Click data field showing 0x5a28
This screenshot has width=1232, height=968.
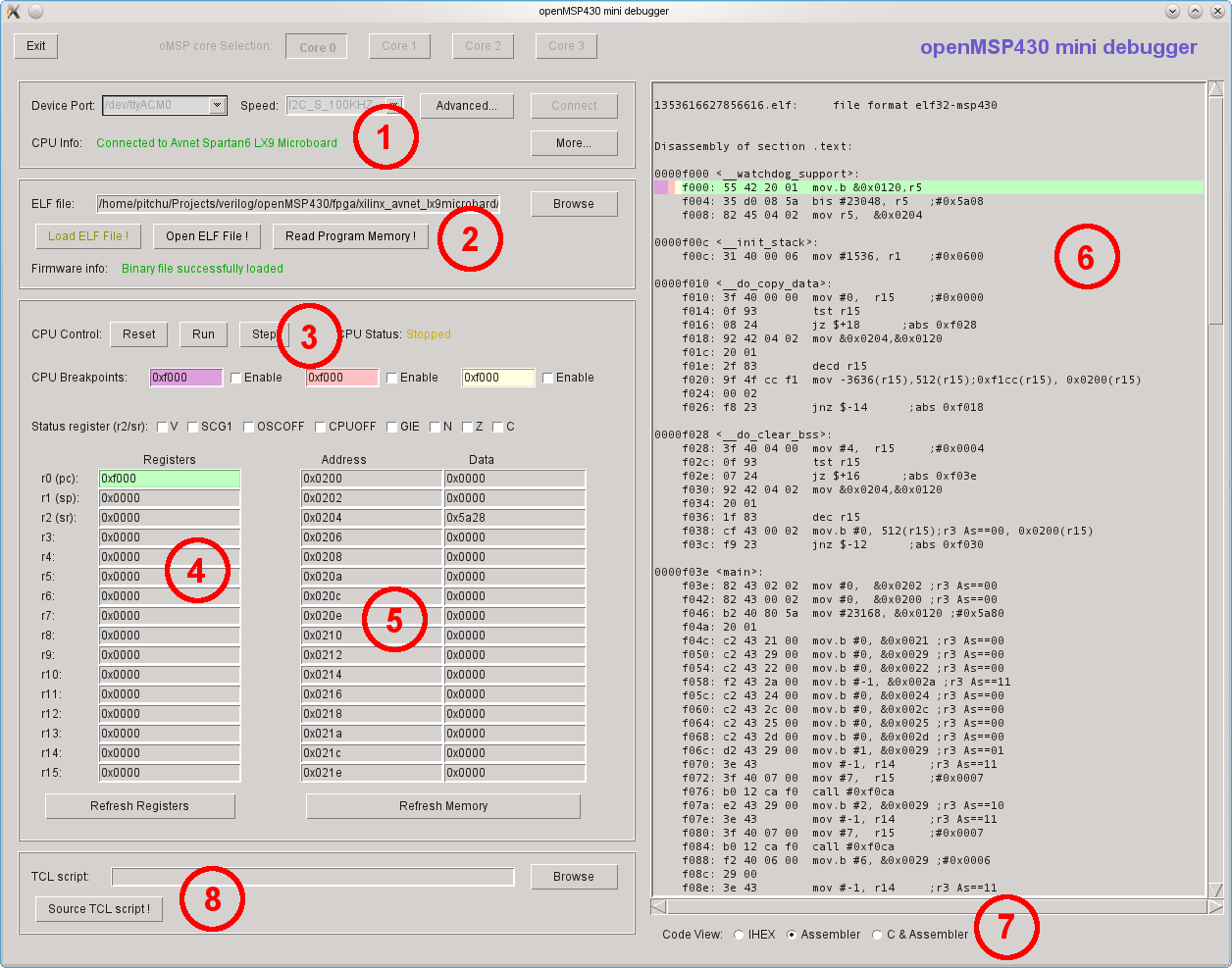point(515,518)
